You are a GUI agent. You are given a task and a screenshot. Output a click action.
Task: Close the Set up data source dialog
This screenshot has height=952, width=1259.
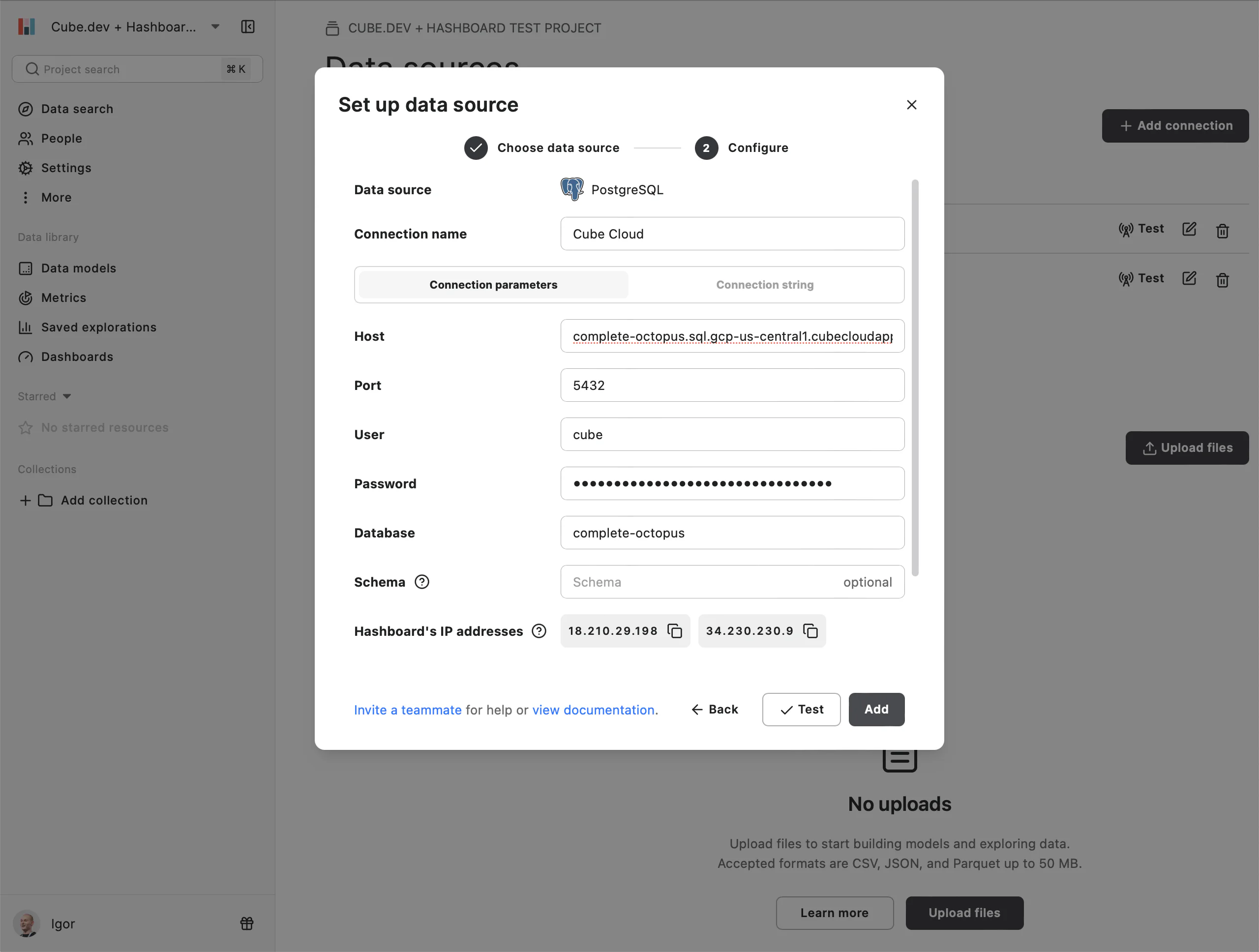[911, 105]
